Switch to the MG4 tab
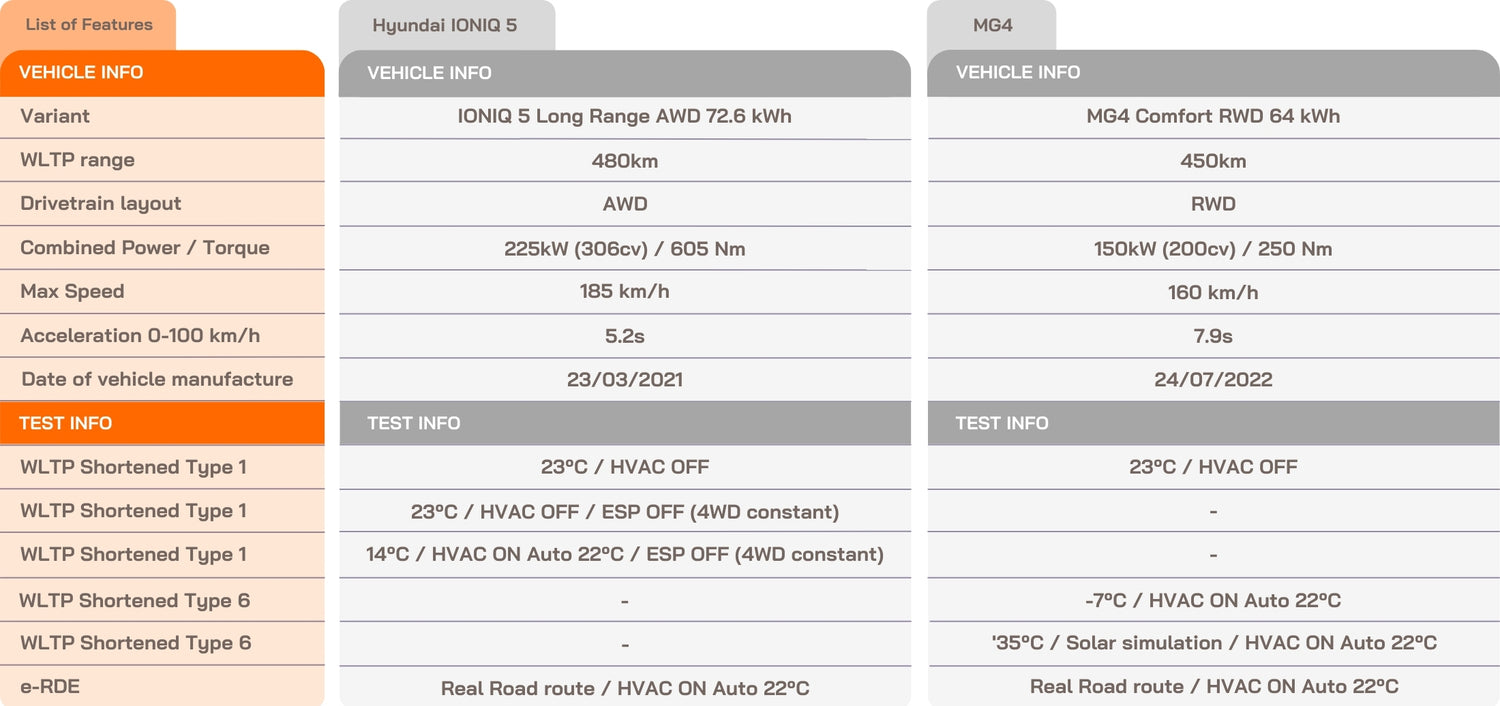Viewport: 1500px width, 706px height. point(992,26)
